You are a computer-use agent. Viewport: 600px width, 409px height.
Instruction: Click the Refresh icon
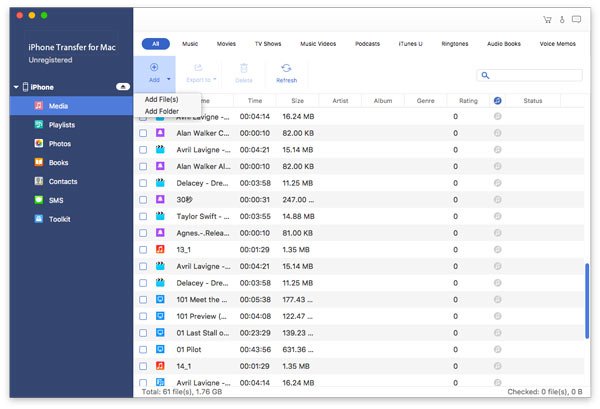click(x=286, y=68)
